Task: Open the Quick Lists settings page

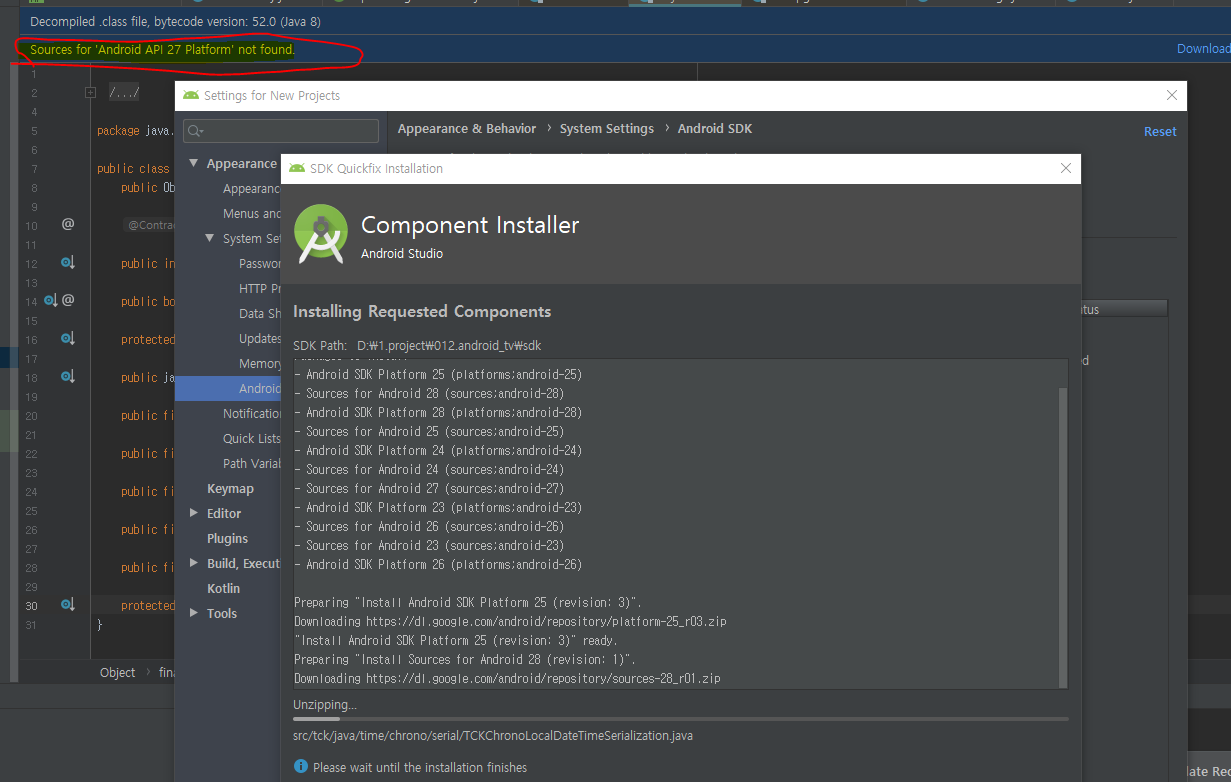Action: point(251,439)
